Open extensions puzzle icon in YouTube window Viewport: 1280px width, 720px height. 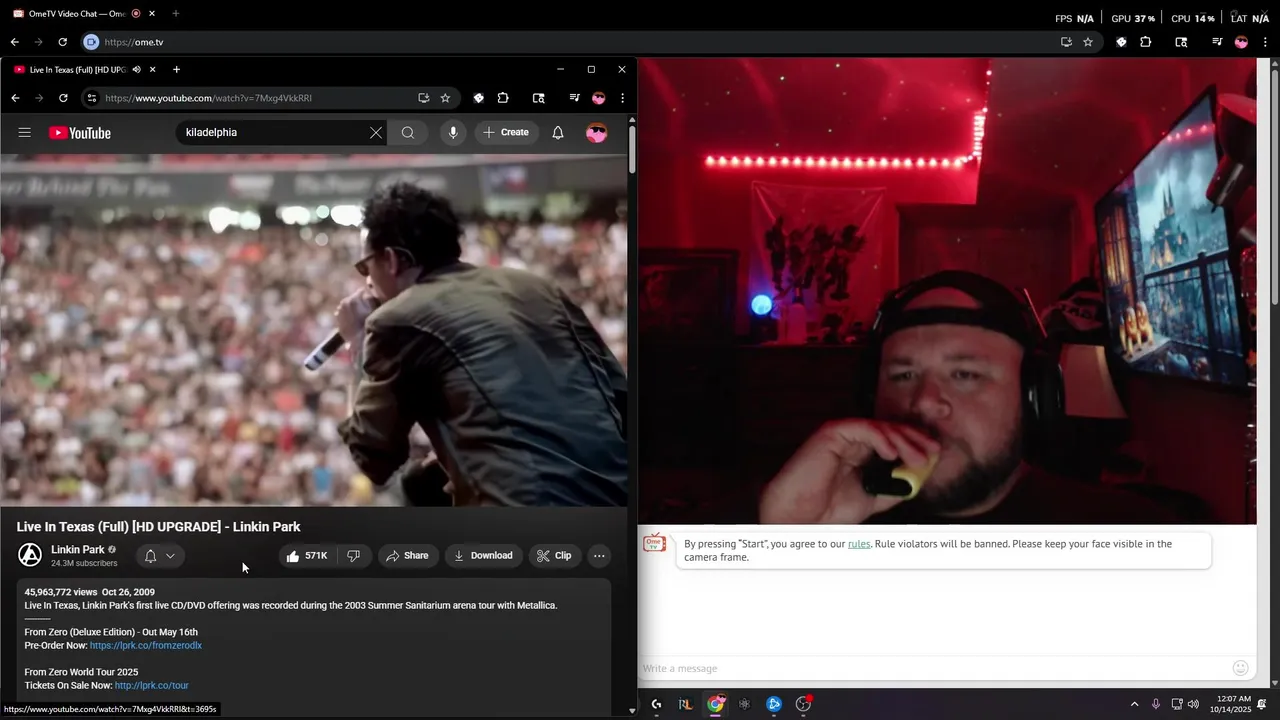(503, 98)
